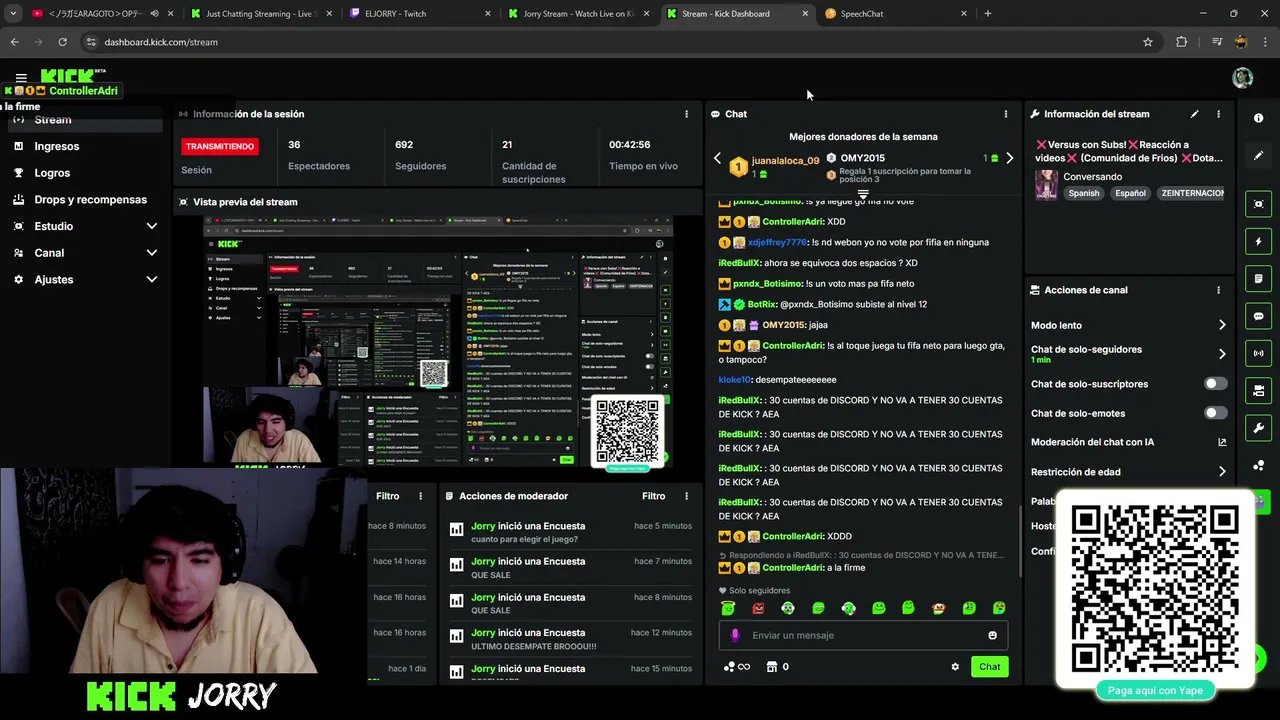Open Filtro dropdown in Acciones de moderador
Image resolution: width=1280 pixels, height=720 pixels.
[x=653, y=496]
